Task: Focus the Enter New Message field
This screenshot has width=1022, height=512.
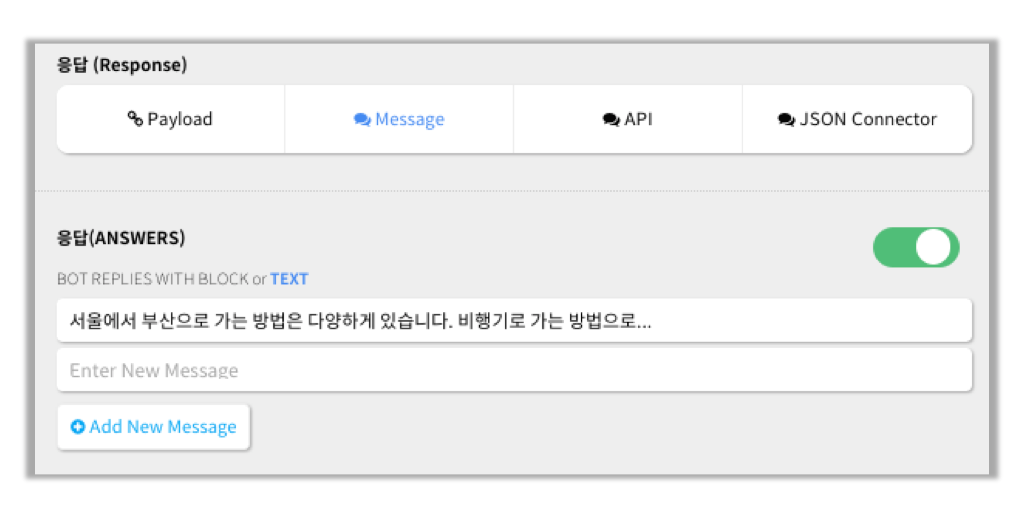Action: tap(514, 370)
